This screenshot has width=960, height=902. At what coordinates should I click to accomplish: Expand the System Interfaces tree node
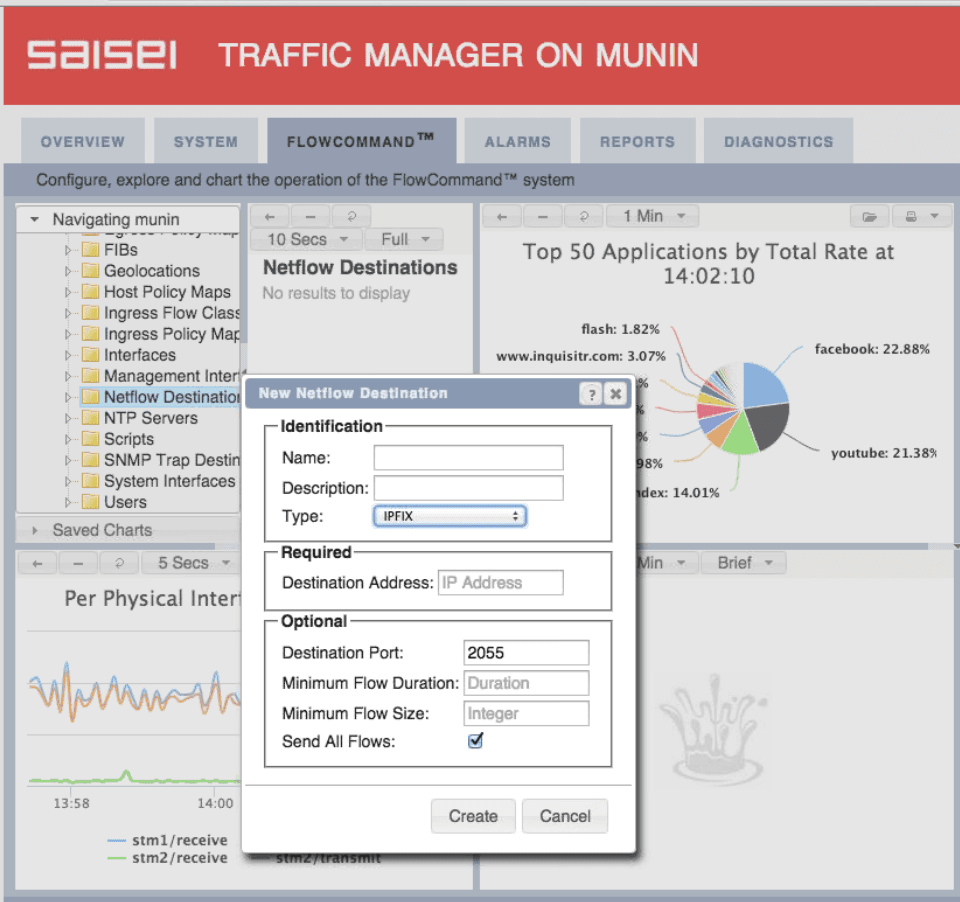pos(68,481)
